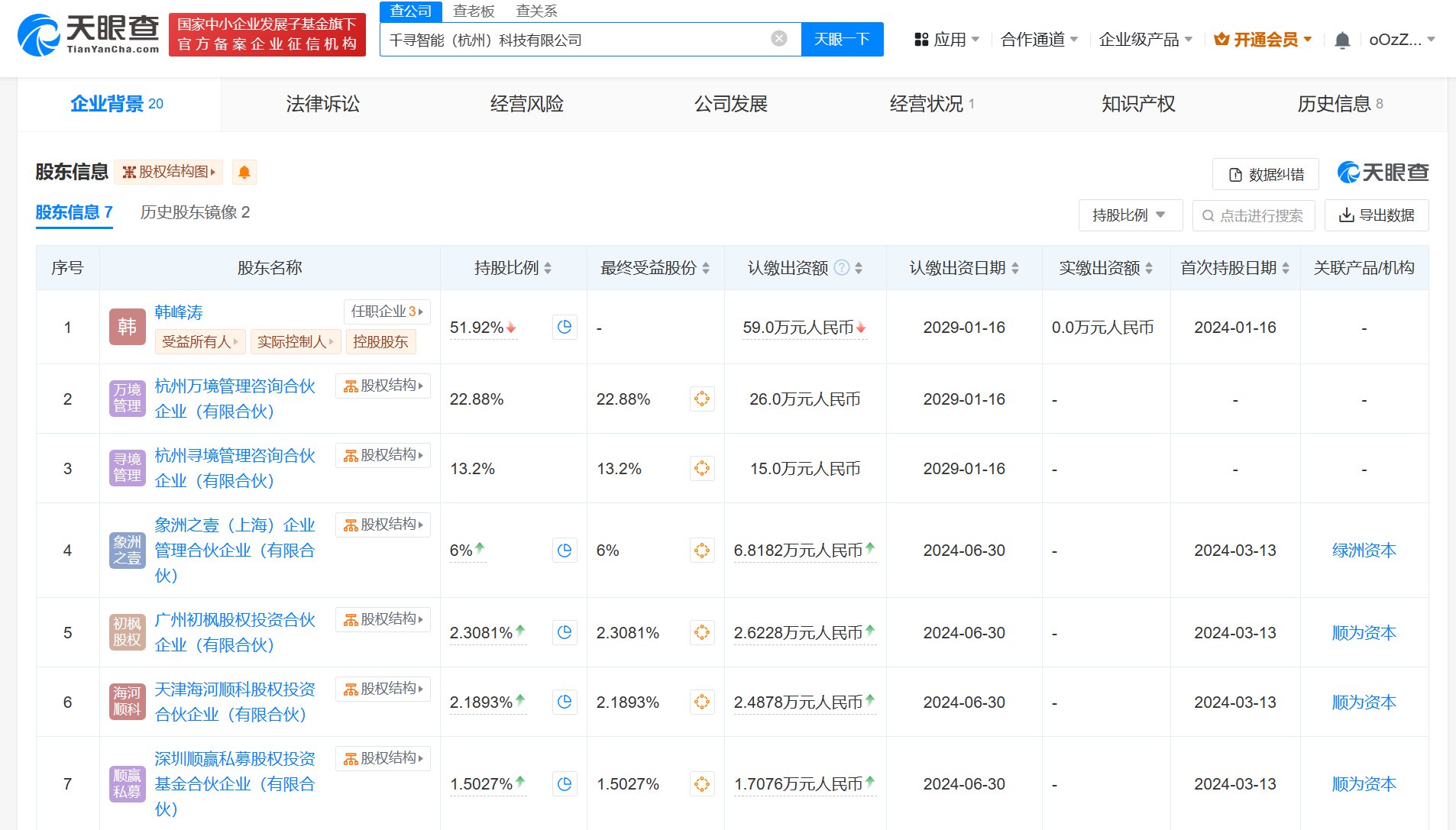
Task: Open pie chart icon for 天津海河顺科 row
Action: coord(565,702)
